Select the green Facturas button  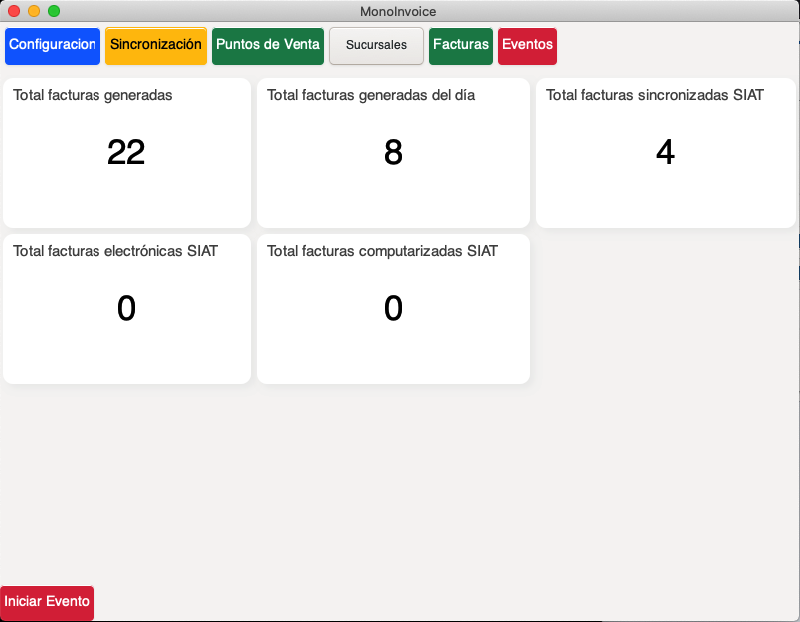pyautogui.click(x=461, y=46)
